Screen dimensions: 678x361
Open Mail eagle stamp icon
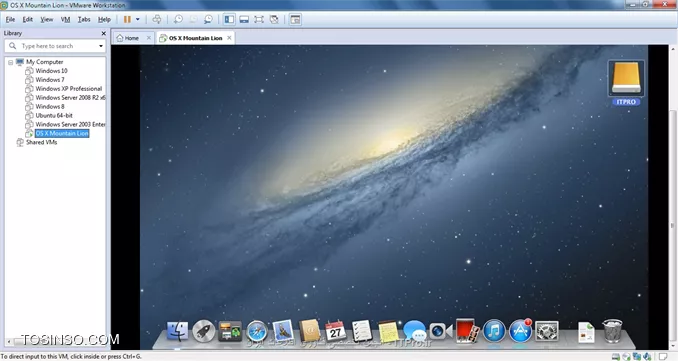pos(283,331)
